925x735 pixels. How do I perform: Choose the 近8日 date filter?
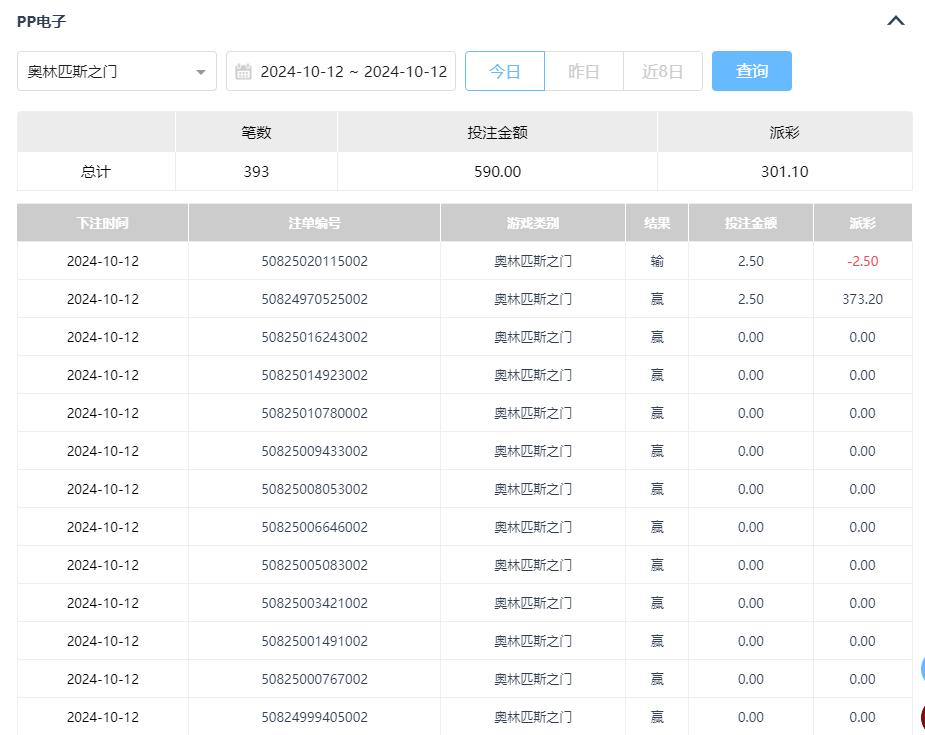(662, 72)
